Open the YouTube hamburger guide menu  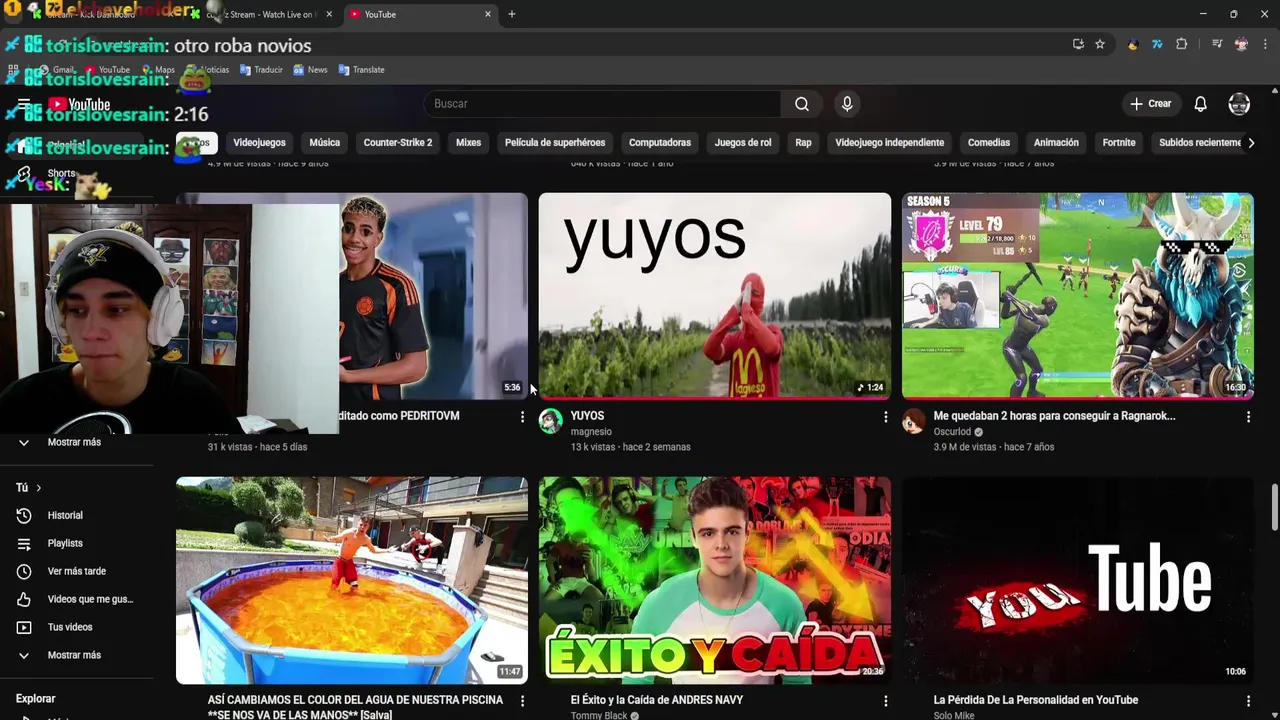pos(24,104)
